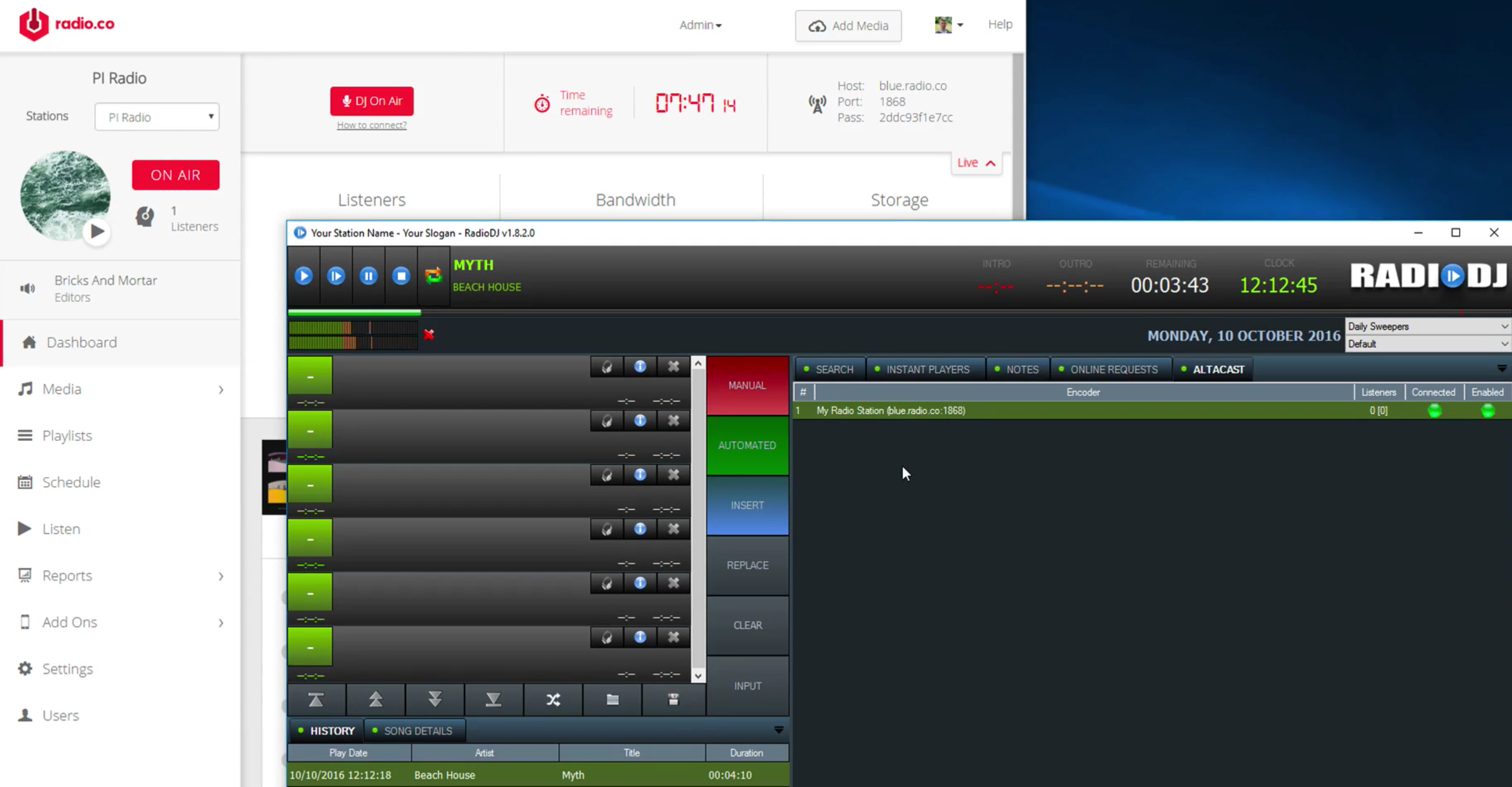This screenshot has width=1512, height=787.
Task: Remove the first playlist slot item
Action: pyautogui.click(x=674, y=367)
